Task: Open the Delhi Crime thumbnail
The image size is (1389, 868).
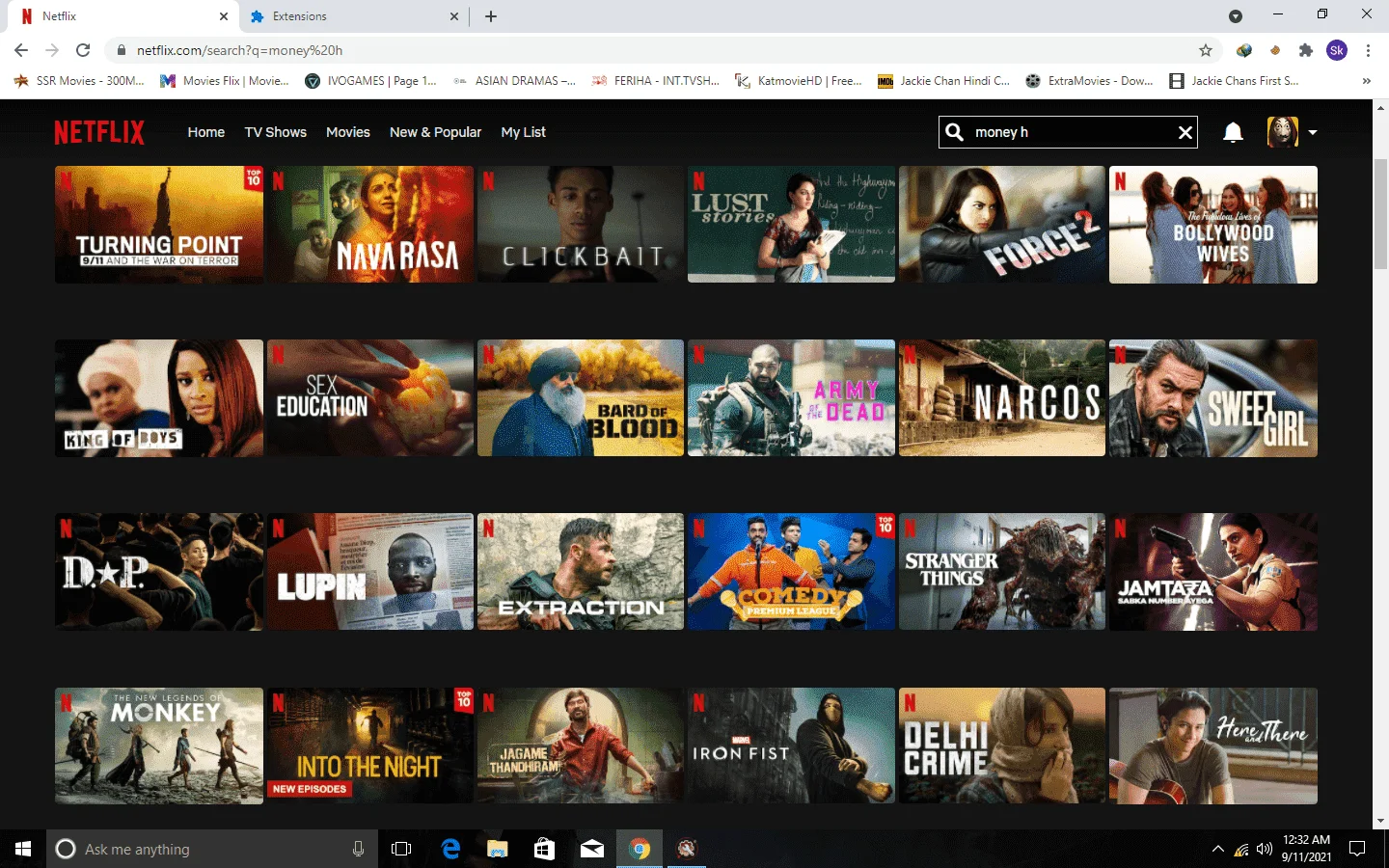Action: click(1002, 746)
